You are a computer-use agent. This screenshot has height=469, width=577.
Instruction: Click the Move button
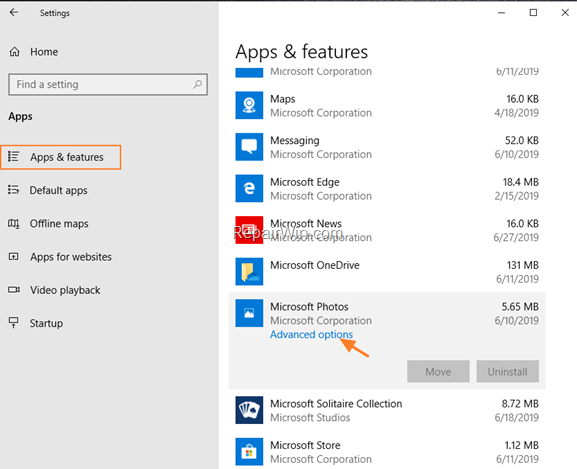coord(438,372)
